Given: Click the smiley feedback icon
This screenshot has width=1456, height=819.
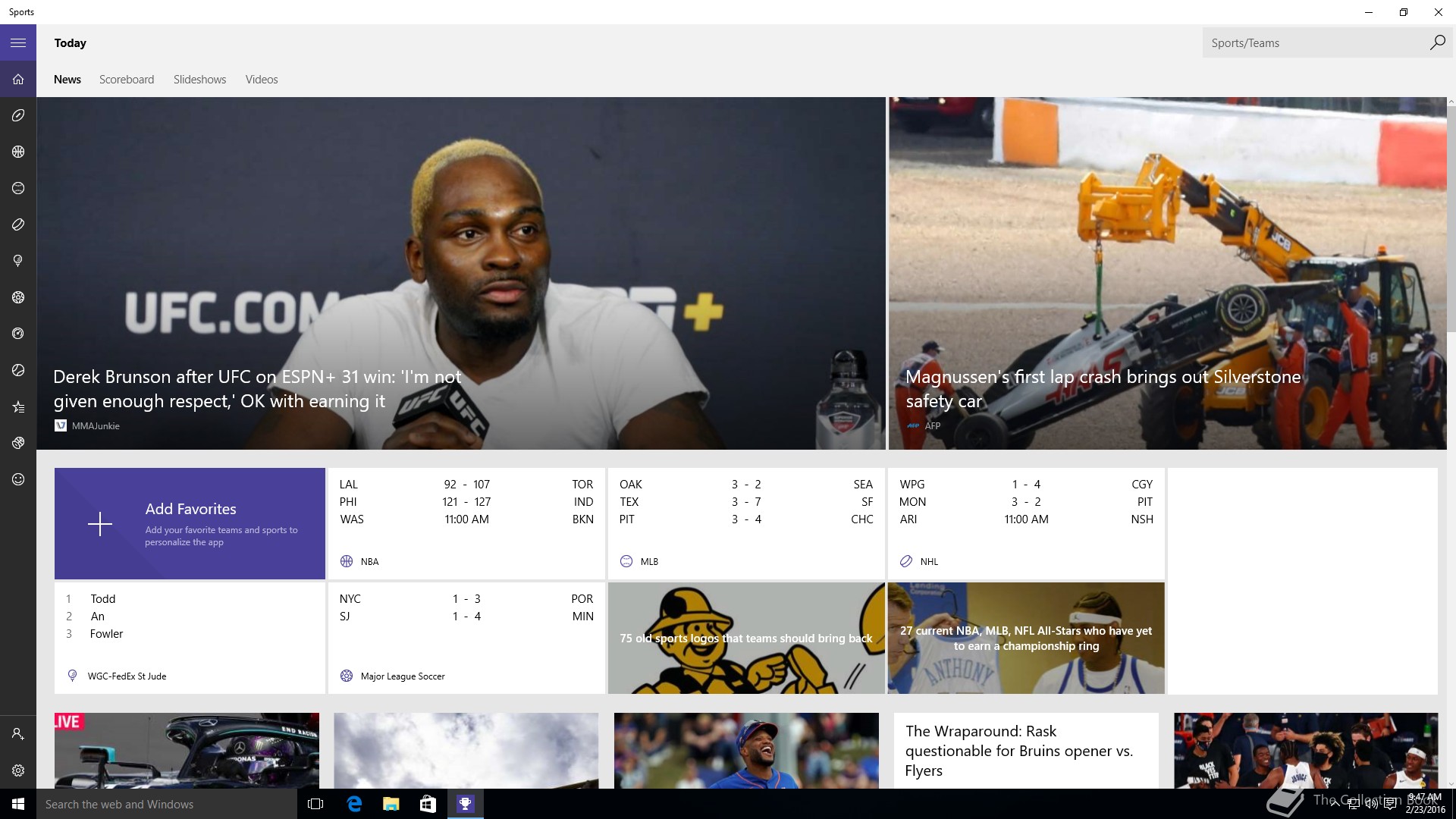Looking at the screenshot, I should click(18, 479).
